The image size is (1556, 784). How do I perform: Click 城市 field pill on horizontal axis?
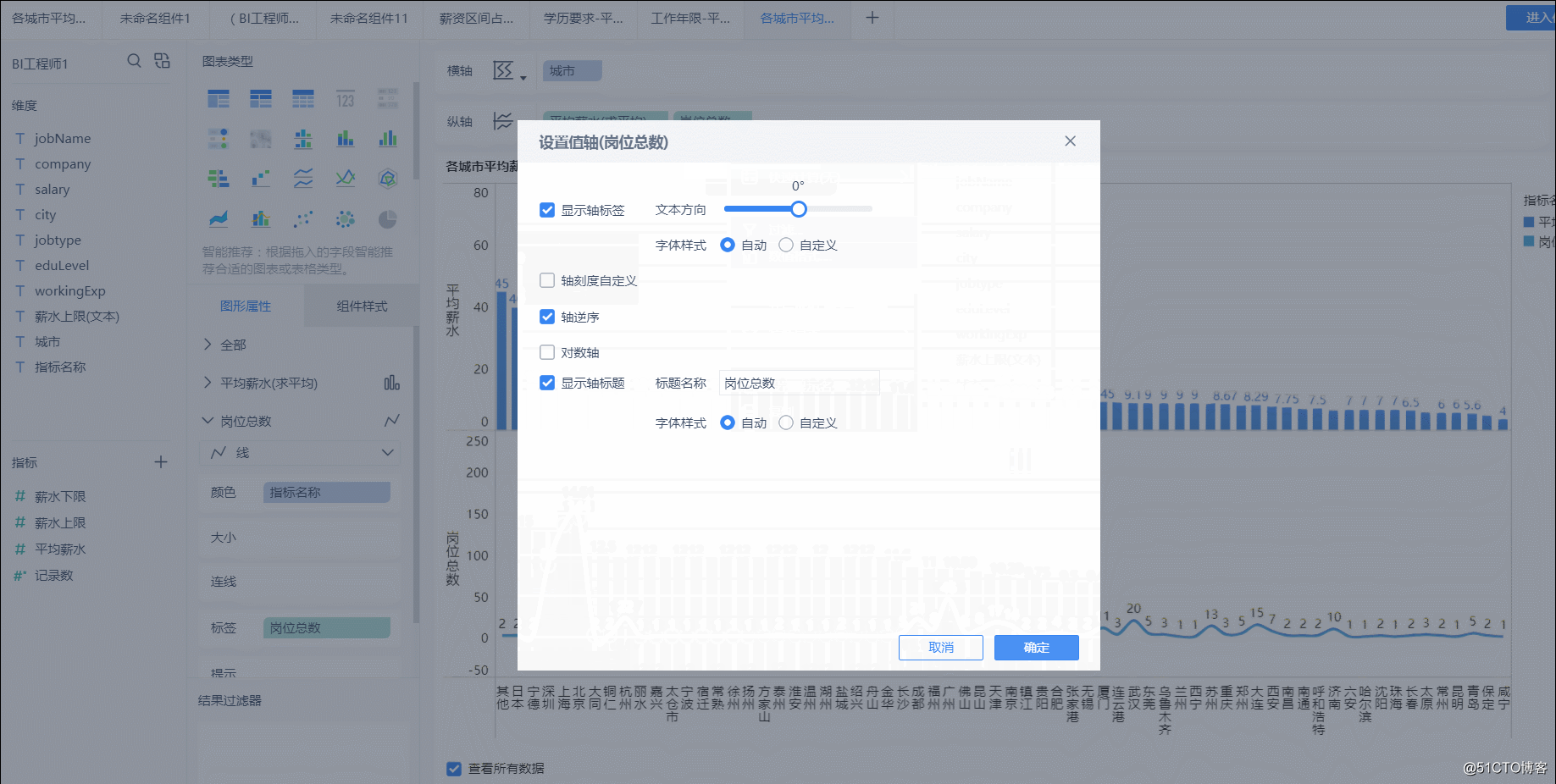click(573, 71)
